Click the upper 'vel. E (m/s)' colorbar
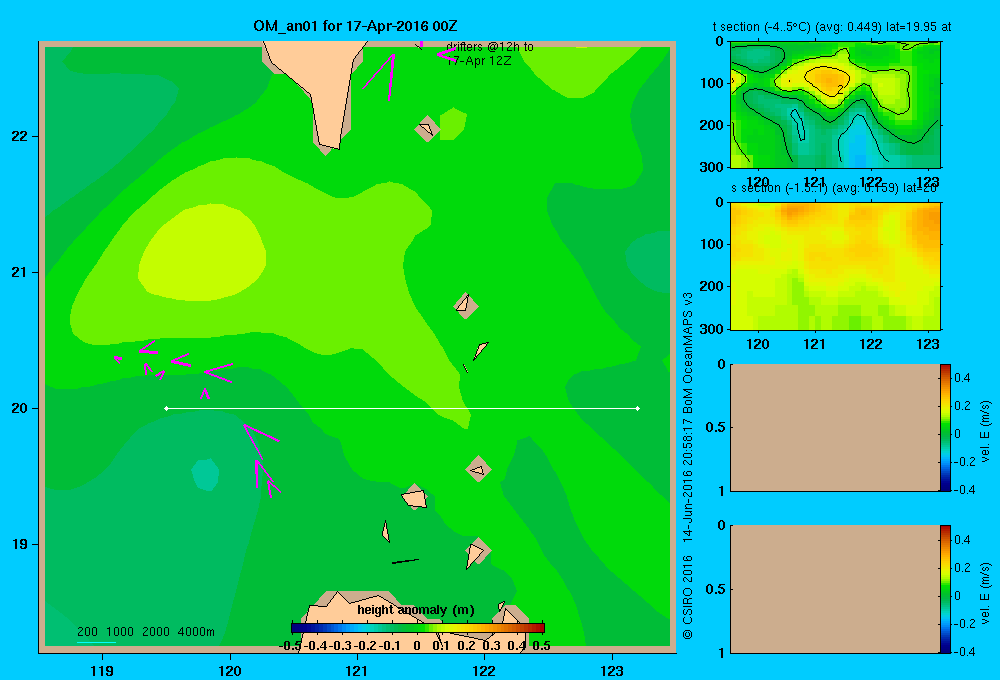 945,427
